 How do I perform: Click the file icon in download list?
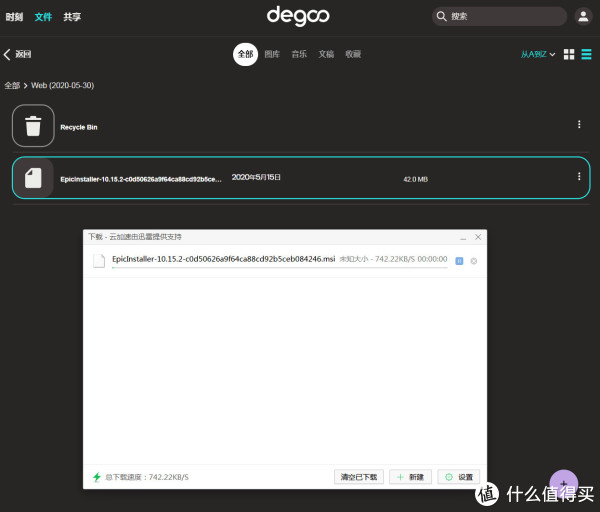coord(99,261)
